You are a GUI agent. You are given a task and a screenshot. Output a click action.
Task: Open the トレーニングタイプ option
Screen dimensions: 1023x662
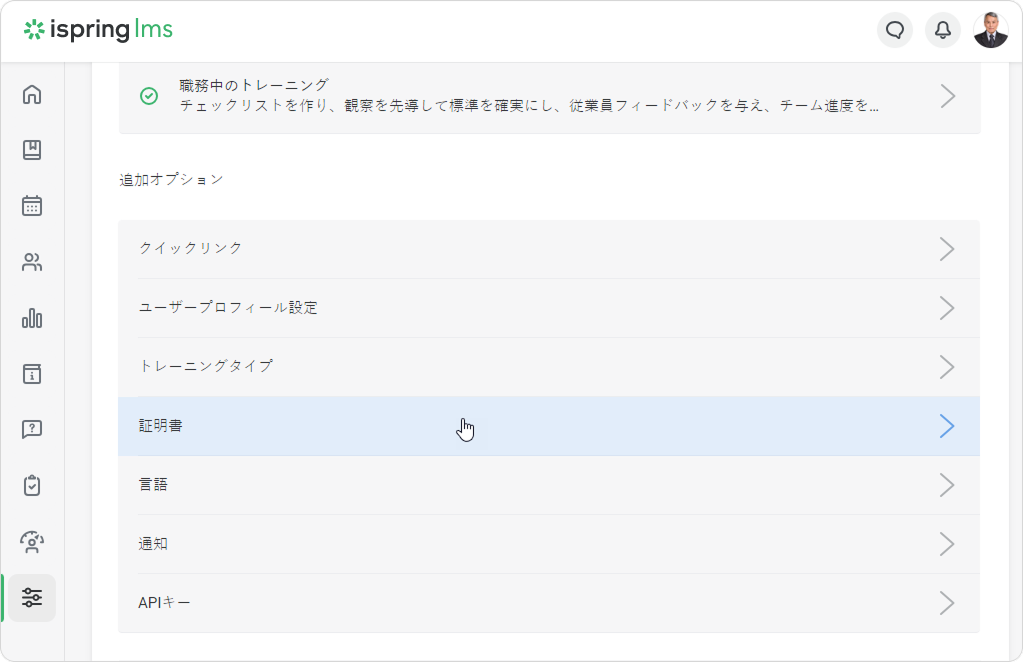[x=206, y=366]
